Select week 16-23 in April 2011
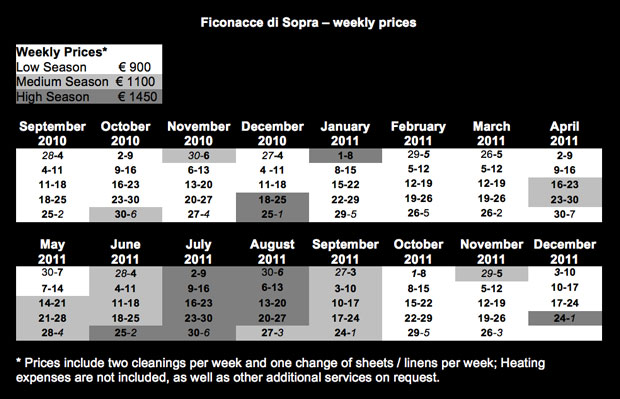The height and width of the screenshot is (399, 620). 565,185
